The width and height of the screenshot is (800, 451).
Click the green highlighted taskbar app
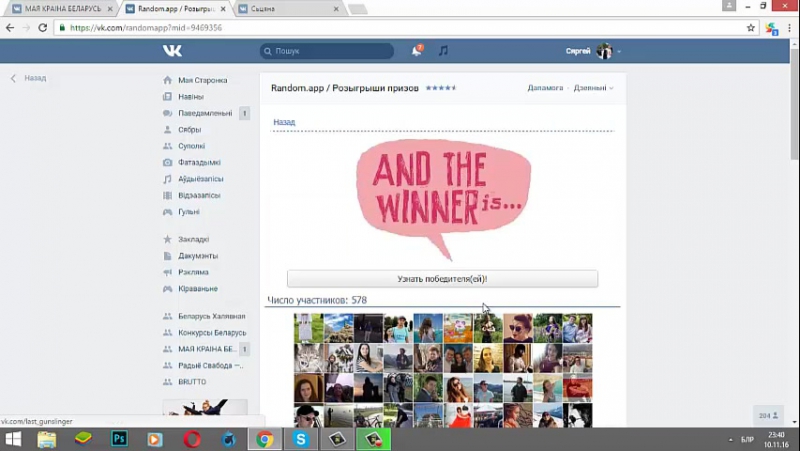coord(373,439)
